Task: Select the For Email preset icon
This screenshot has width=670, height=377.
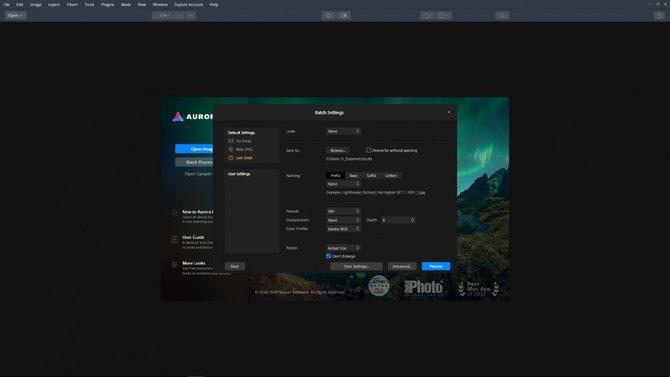Action: [231, 141]
